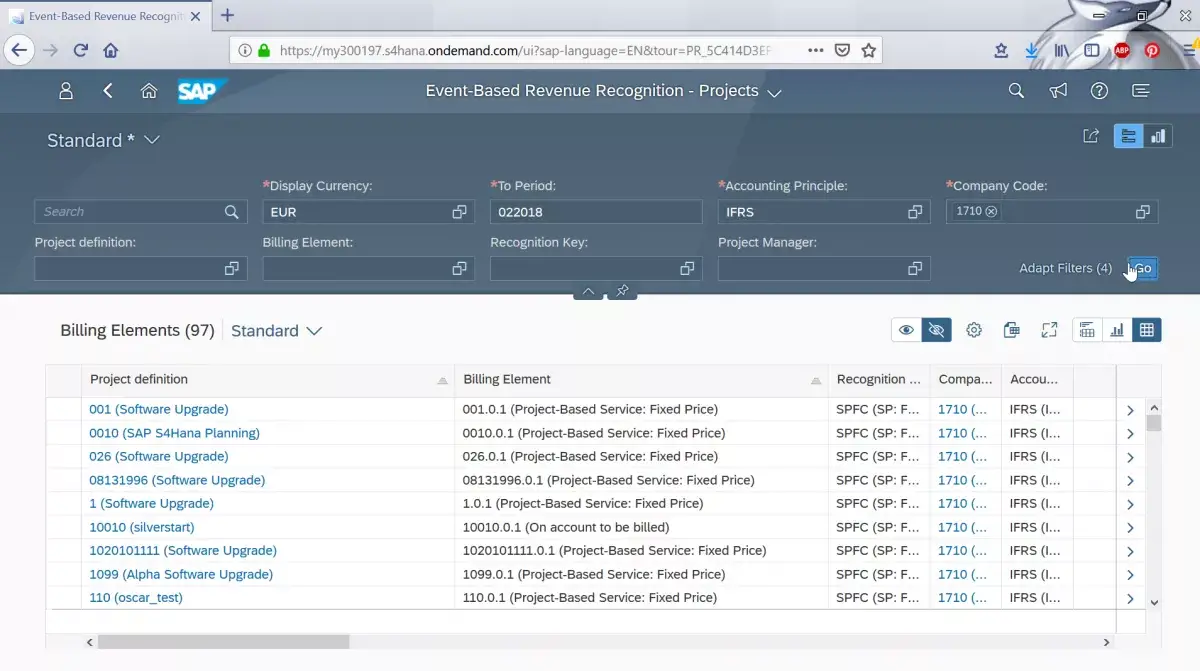The image size is (1200, 671).
Task: Open the SAP Fiori home icon
Action: [x=149, y=91]
